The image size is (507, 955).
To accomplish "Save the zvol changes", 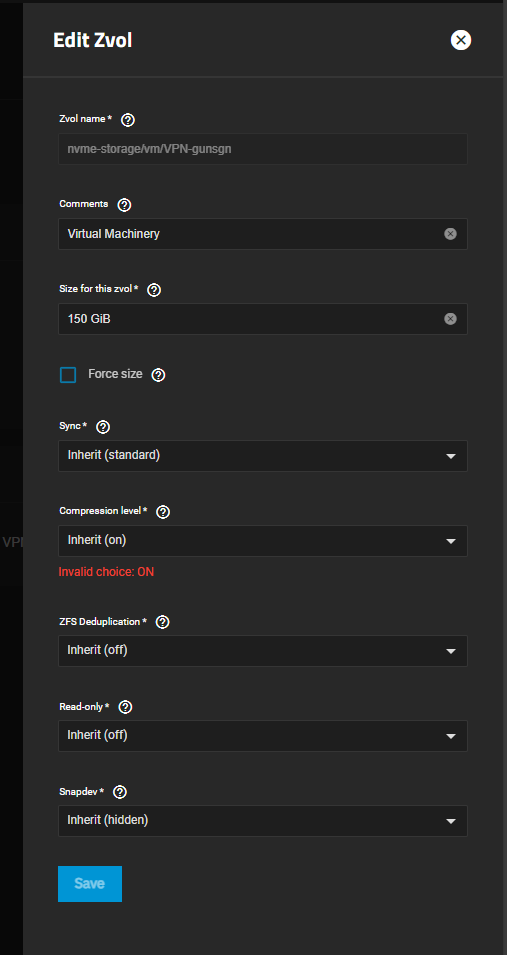I will [90, 884].
